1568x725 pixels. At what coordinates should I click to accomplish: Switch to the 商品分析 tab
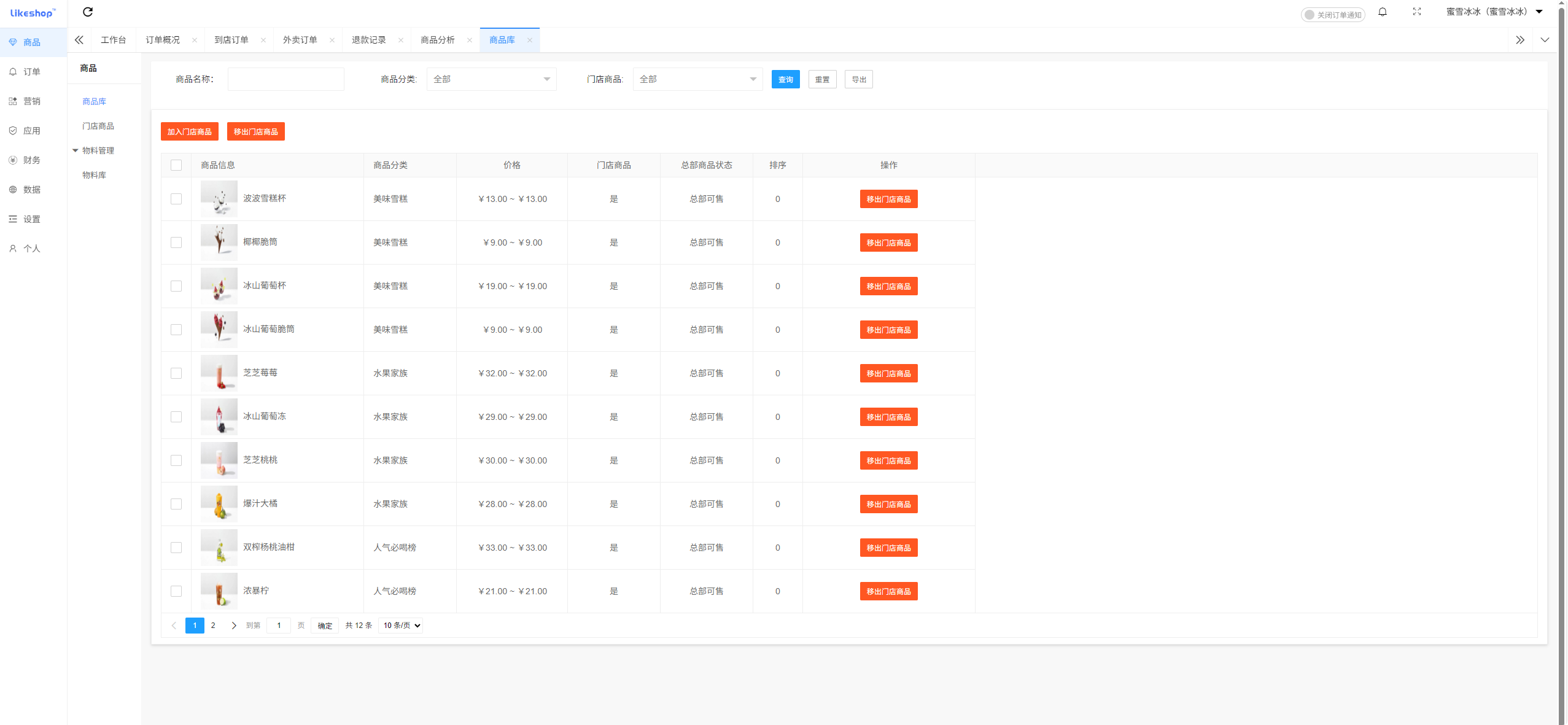click(x=437, y=39)
